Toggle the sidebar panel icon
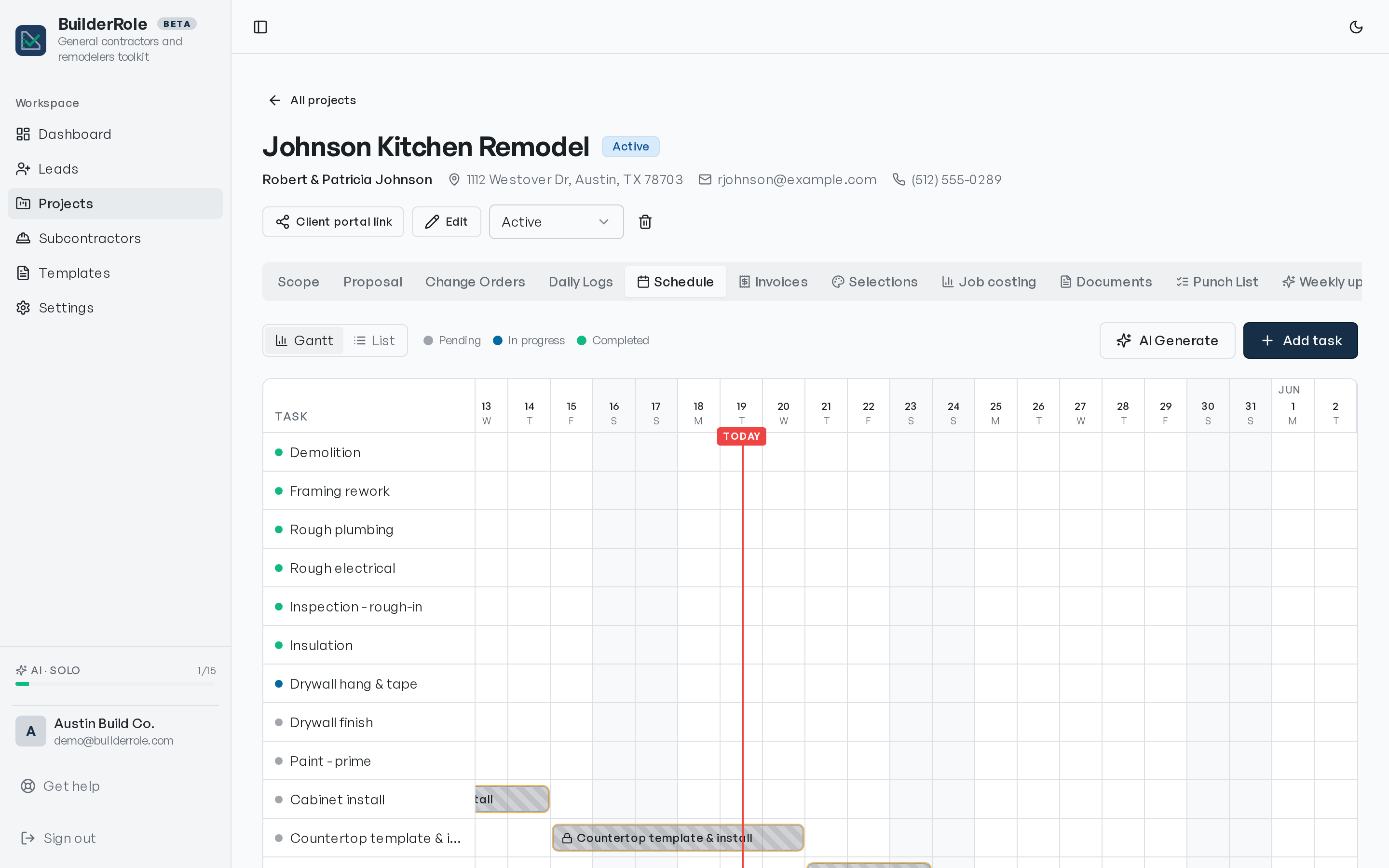Image resolution: width=1389 pixels, height=868 pixels. (x=260, y=27)
